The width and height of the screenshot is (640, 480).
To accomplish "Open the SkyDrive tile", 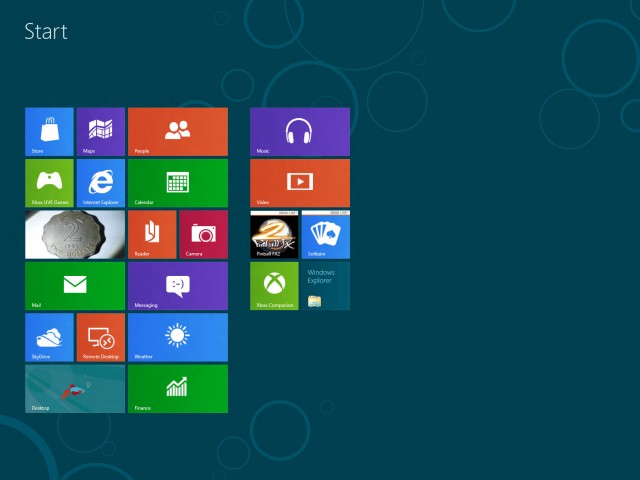I will pyautogui.click(x=49, y=338).
